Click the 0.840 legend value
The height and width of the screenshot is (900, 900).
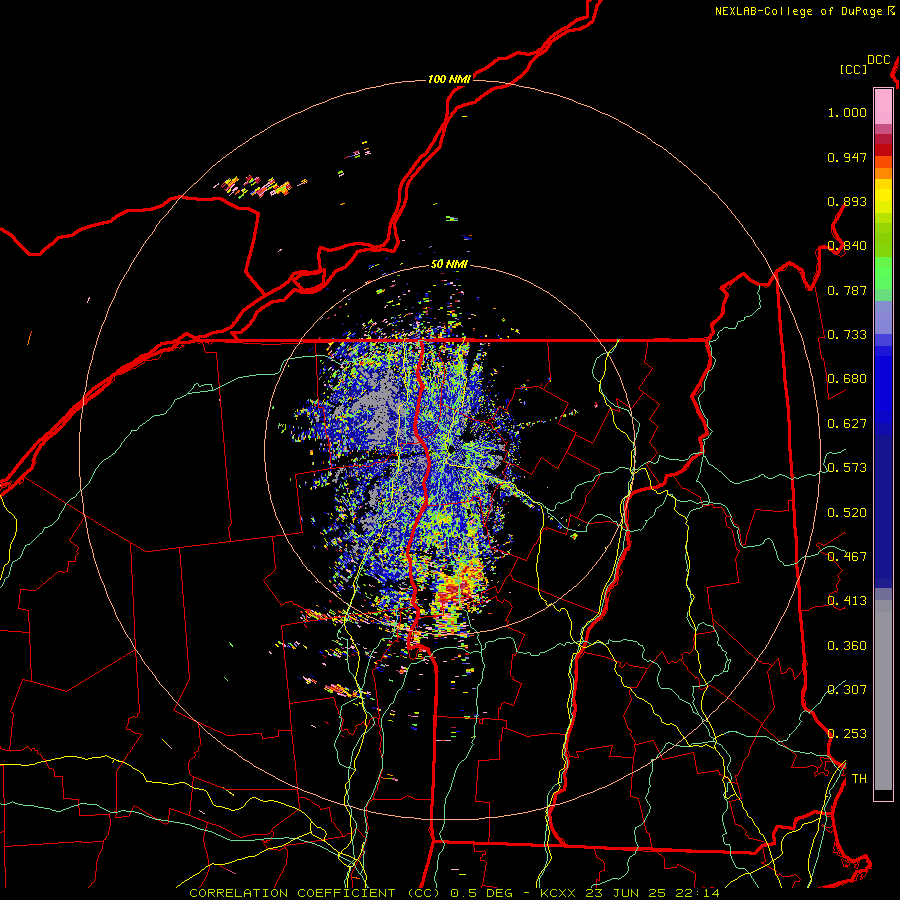(847, 246)
